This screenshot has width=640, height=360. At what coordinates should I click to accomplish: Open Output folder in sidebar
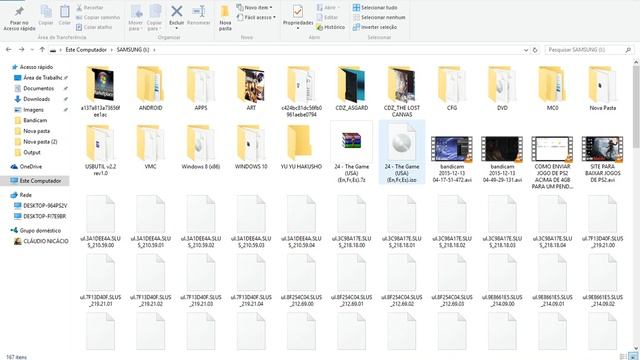pos(28,152)
